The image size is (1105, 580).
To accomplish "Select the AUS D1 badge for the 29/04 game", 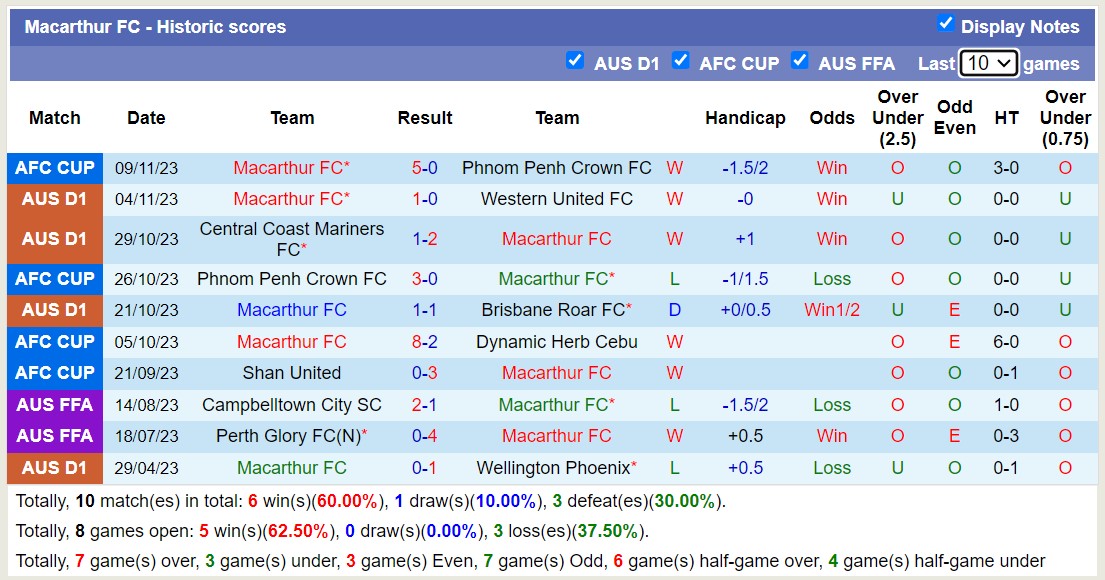I will coord(54,466).
